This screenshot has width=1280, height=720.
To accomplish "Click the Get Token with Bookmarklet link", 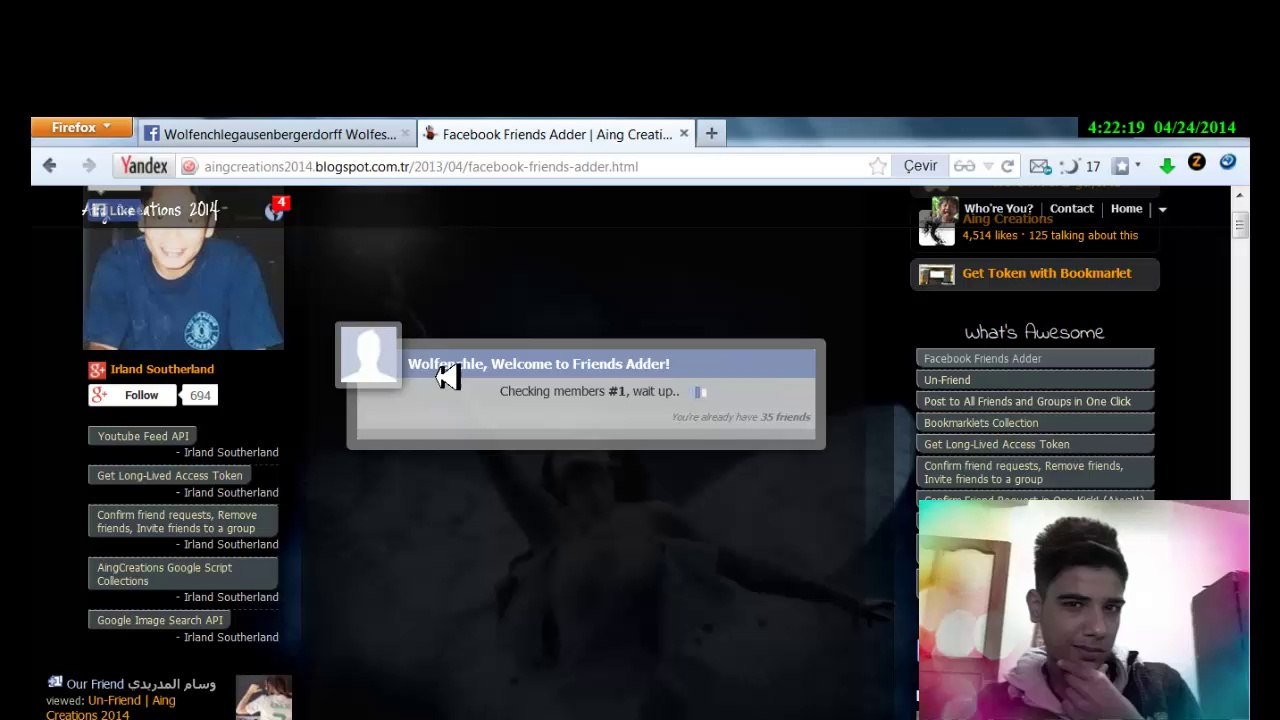I will pos(1047,273).
